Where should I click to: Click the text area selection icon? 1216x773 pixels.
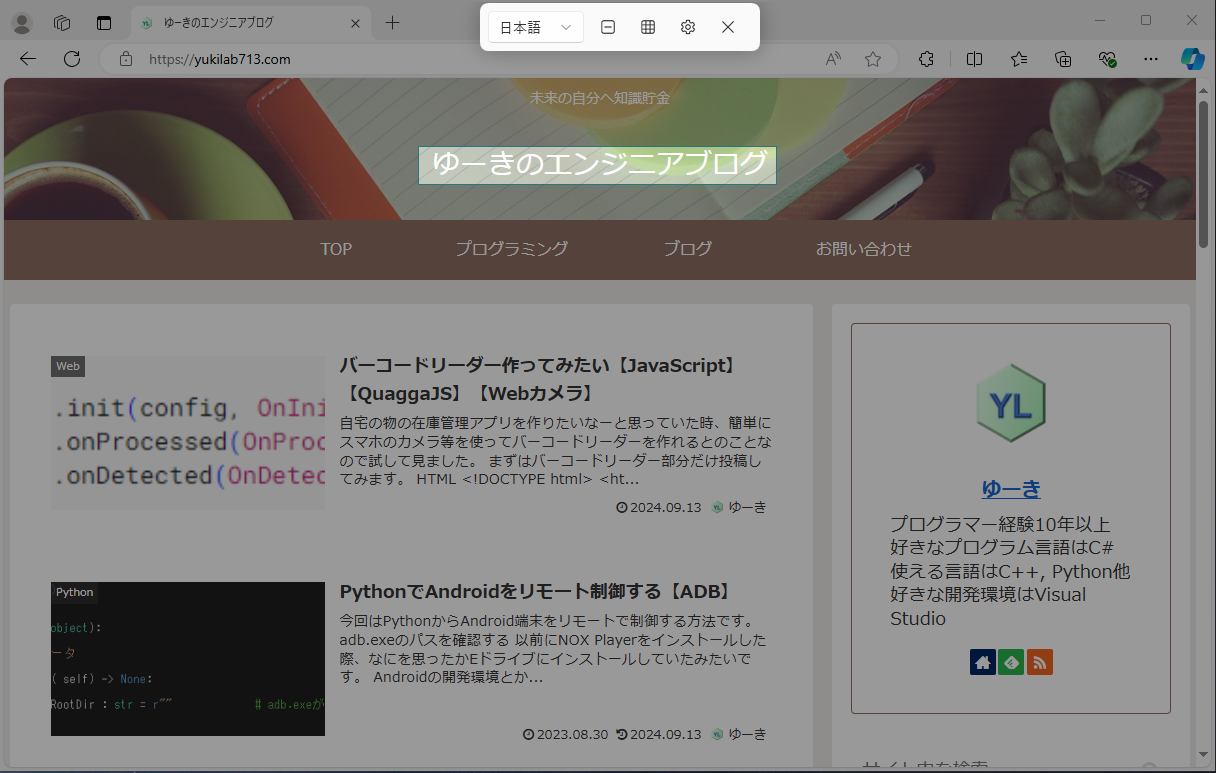coord(608,27)
